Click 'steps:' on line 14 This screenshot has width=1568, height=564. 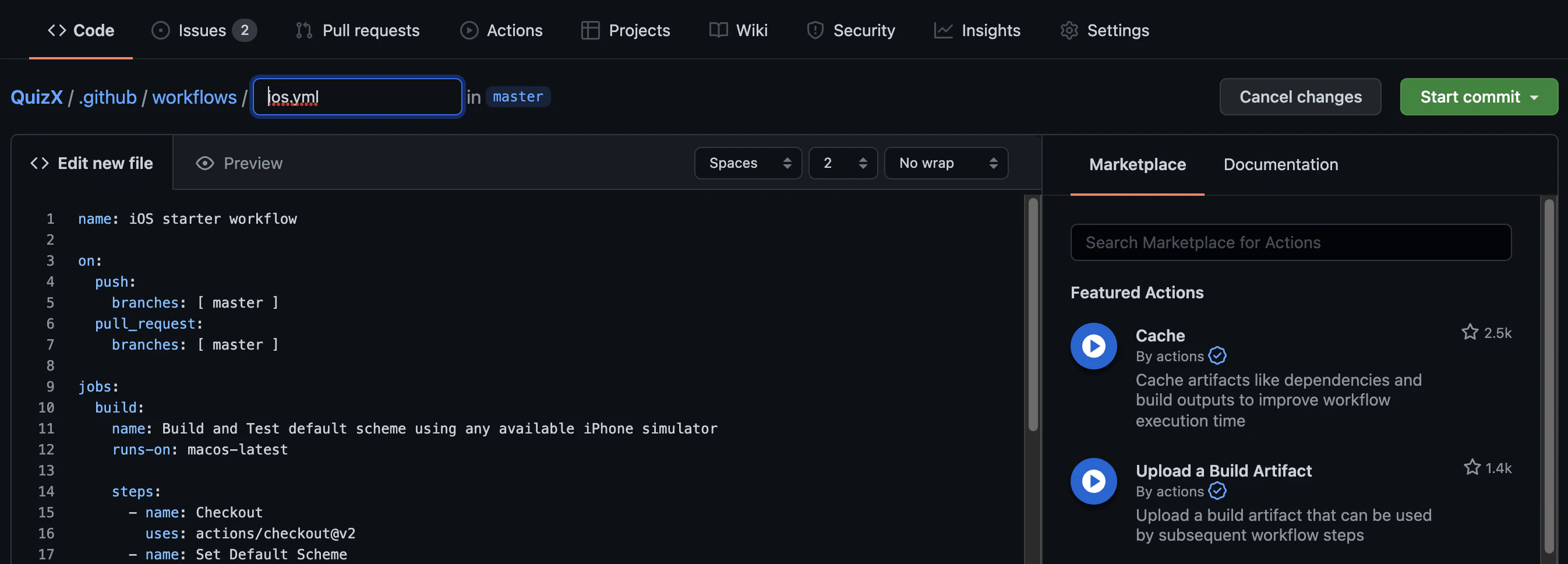(x=136, y=491)
